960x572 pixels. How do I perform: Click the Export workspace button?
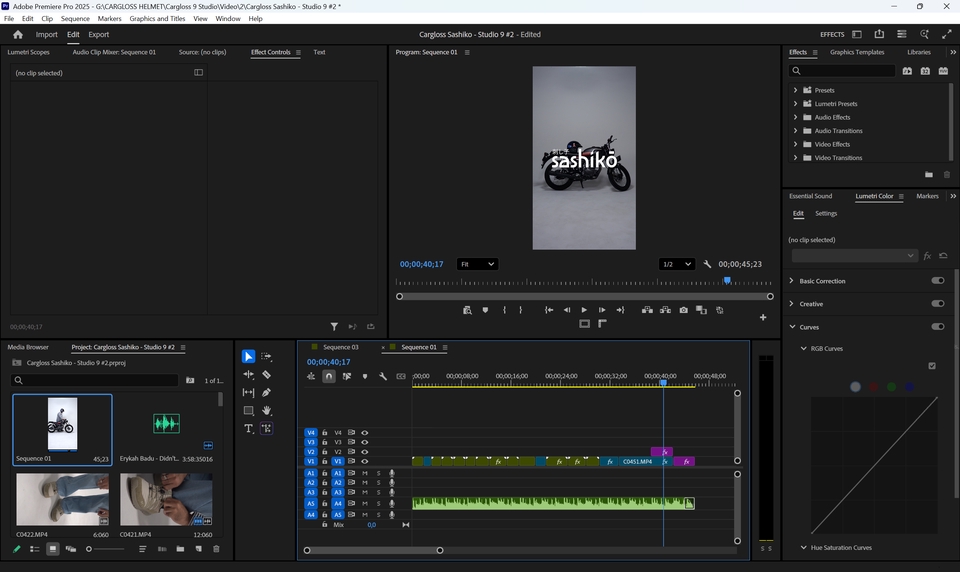pyautogui.click(x=98, y=34)
